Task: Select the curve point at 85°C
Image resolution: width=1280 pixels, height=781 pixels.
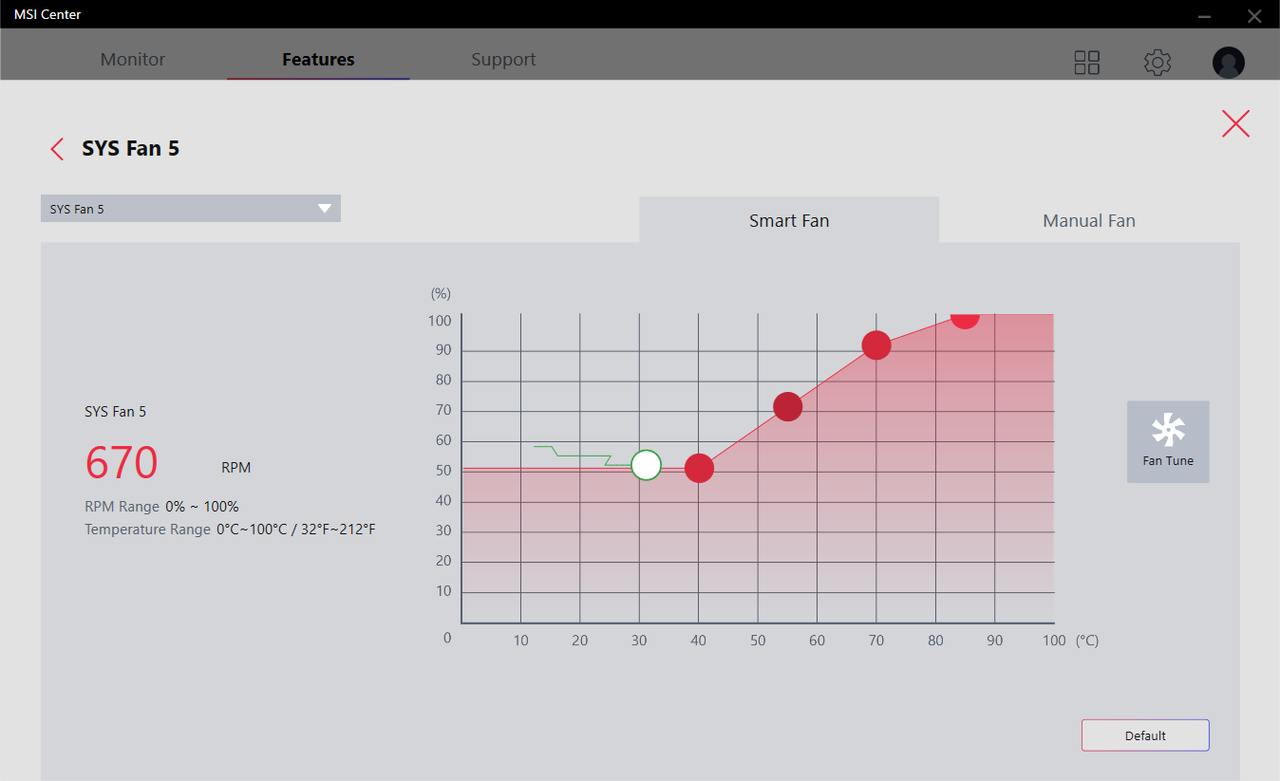Action: 964,315
